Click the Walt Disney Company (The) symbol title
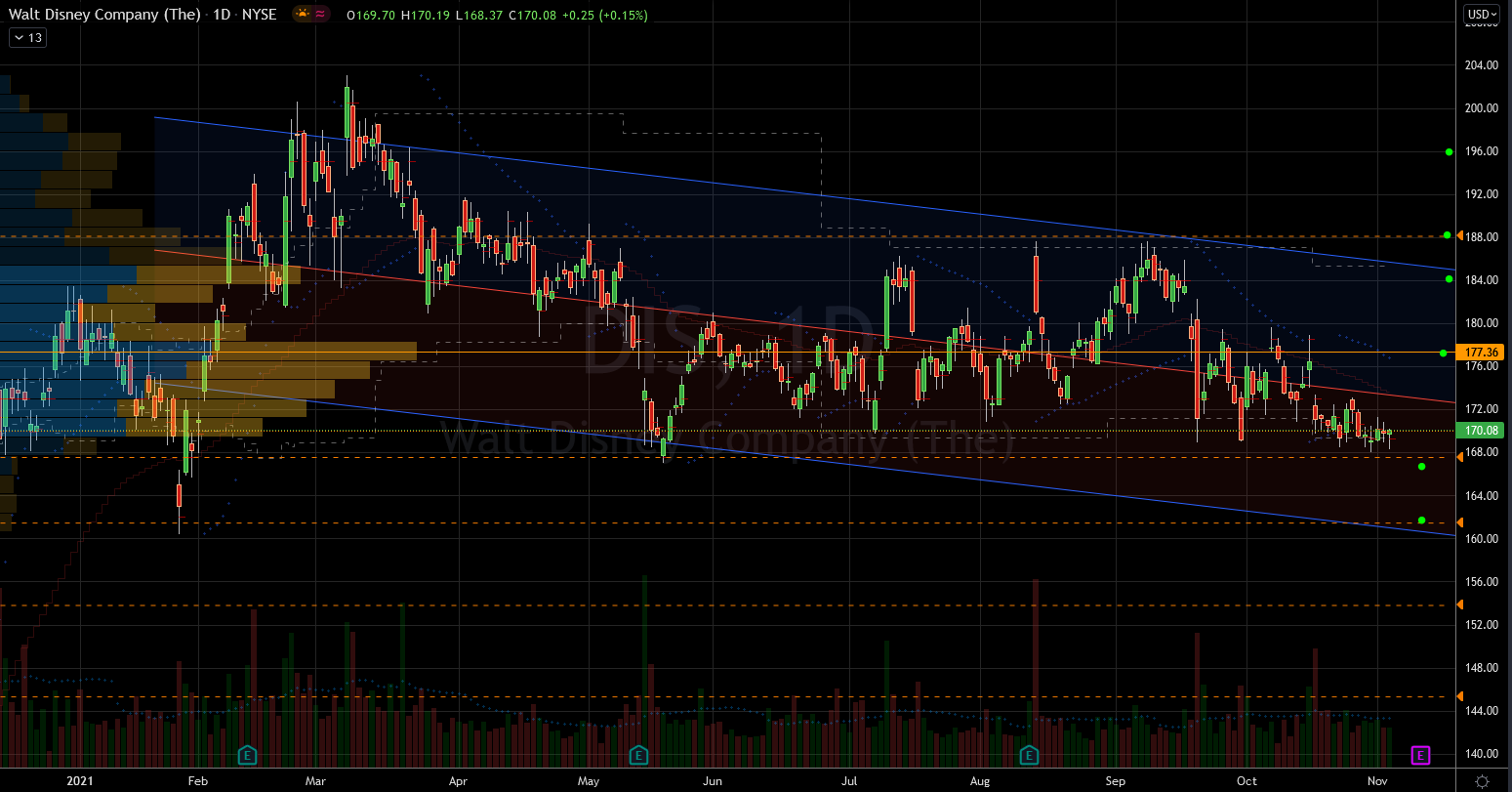Image resolution: width=1512 pixels, height=792 pixels. [x=102, y=15]
